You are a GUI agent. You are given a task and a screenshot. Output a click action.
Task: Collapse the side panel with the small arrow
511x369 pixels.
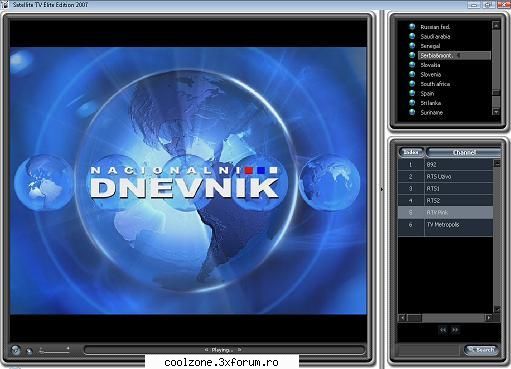382,189
